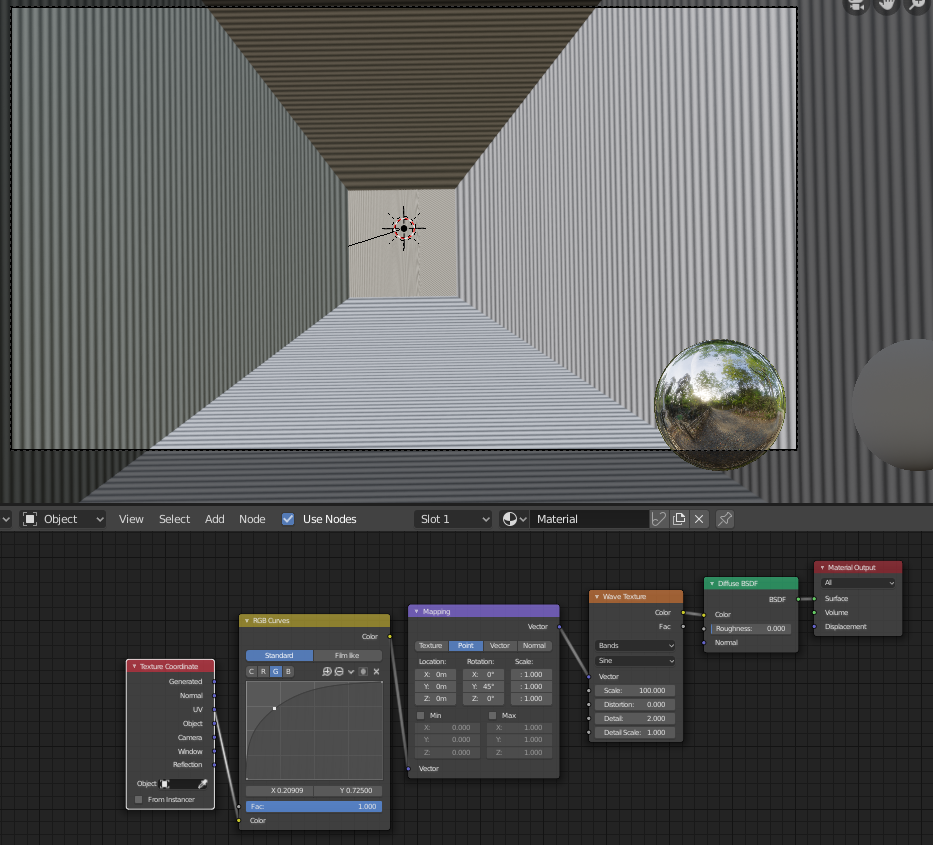
Task: Open the Slot 1 material slot dropdown
Action: pos(452,519)
